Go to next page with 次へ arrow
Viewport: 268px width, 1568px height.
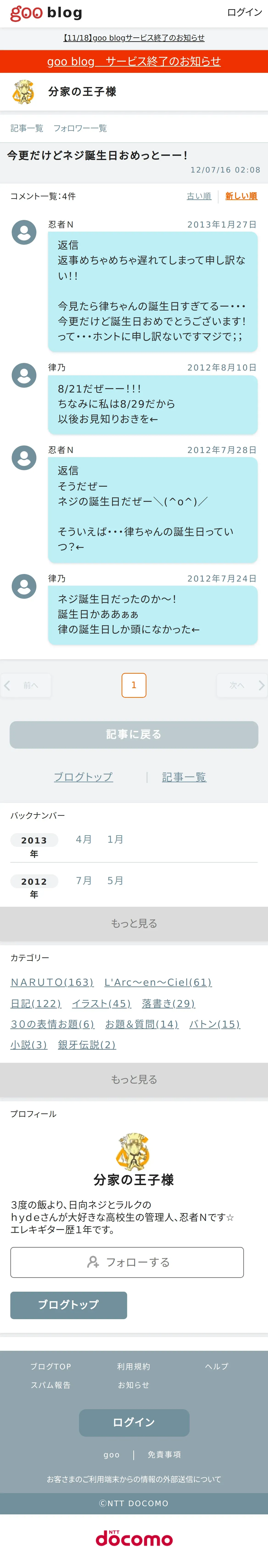click(x=242, y=685)
